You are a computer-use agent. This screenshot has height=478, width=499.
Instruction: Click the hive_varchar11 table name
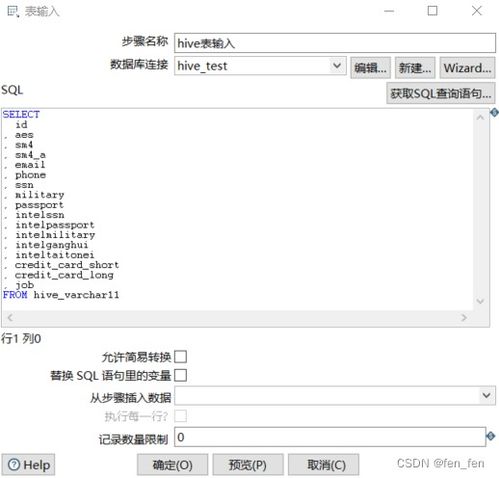click(76, 295)
